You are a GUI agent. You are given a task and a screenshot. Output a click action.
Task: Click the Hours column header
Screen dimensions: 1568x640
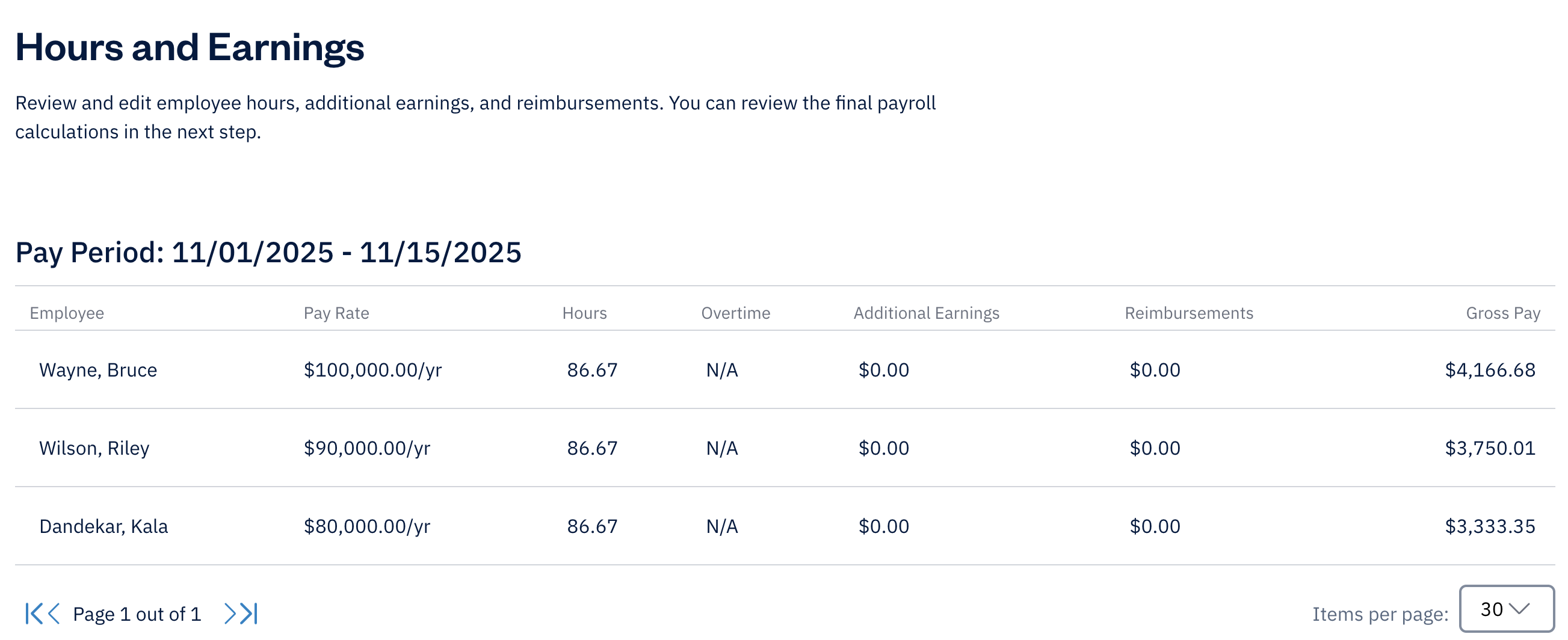tap(584, 313)
